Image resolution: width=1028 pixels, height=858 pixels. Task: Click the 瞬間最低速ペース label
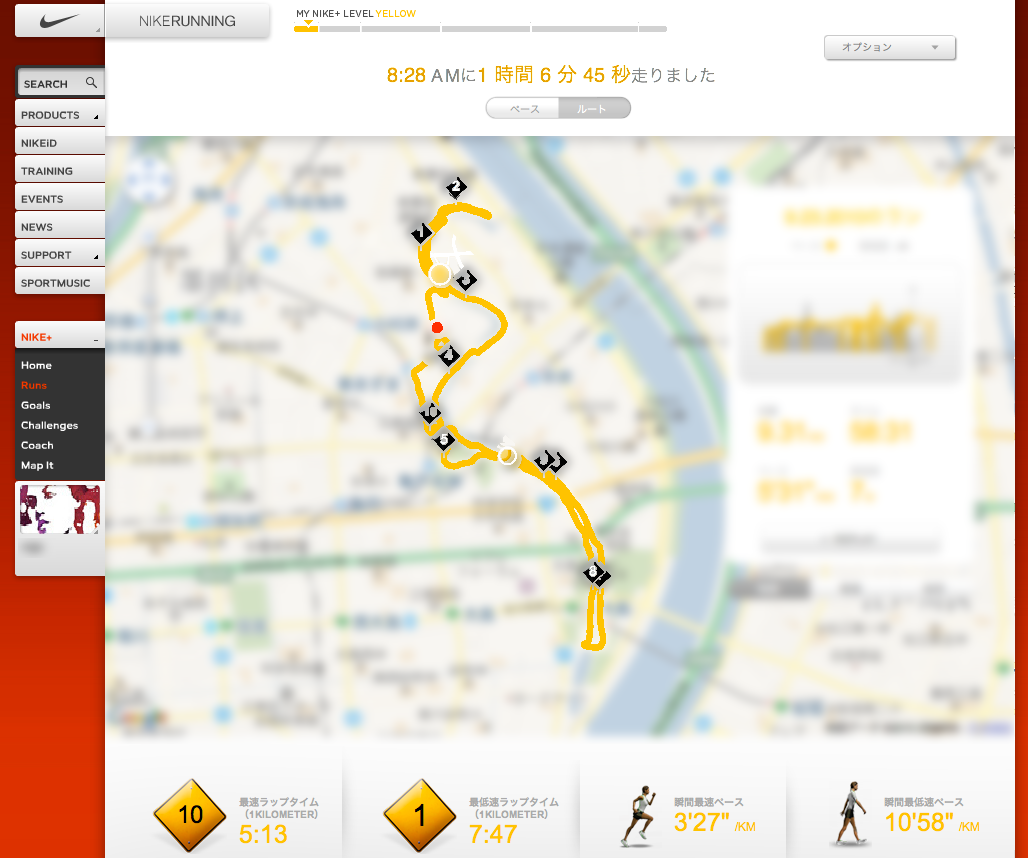924,802
